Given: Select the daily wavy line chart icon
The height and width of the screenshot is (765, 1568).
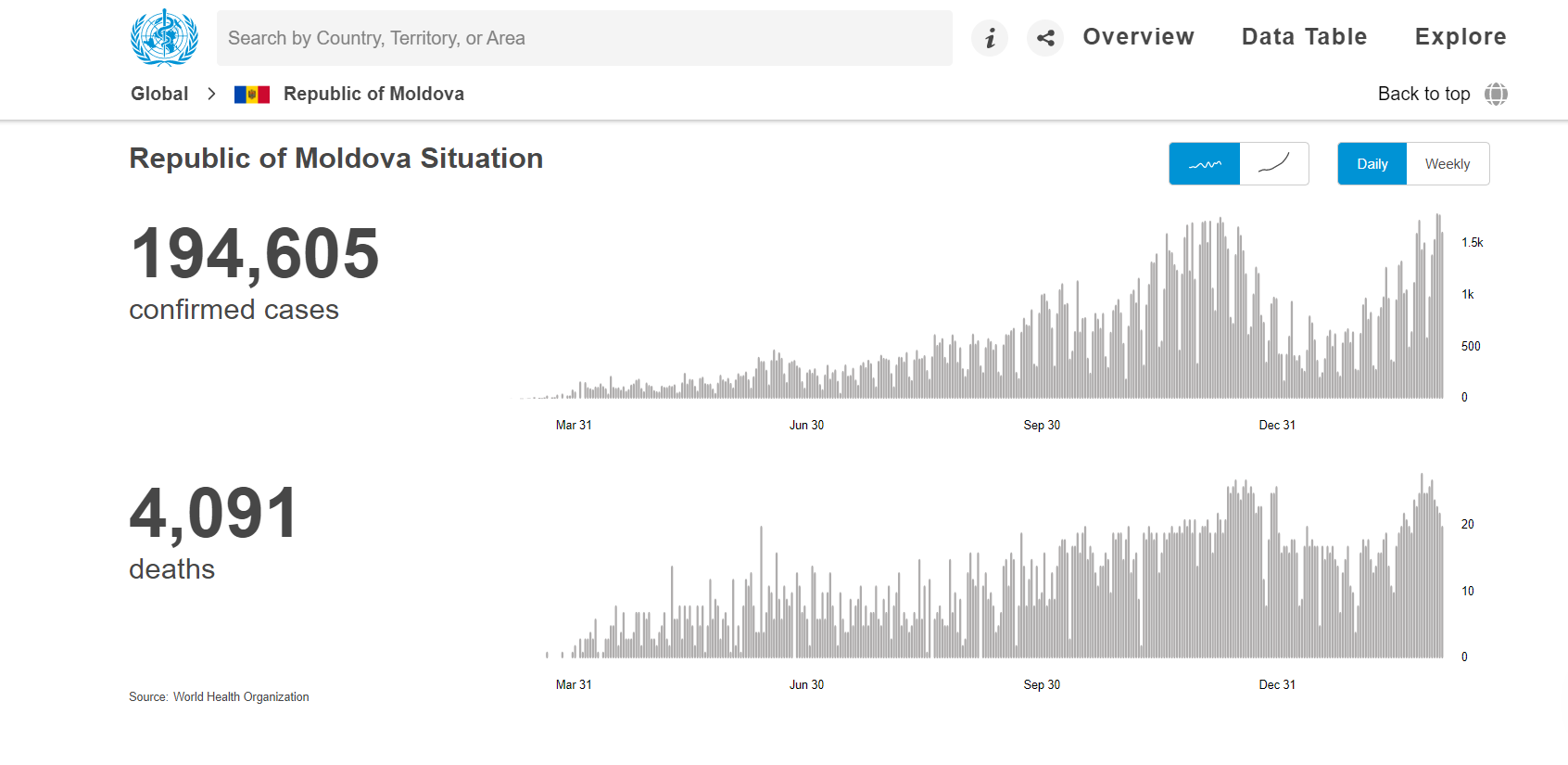Looking at the screenshot, I should [x=1204, y=164].
